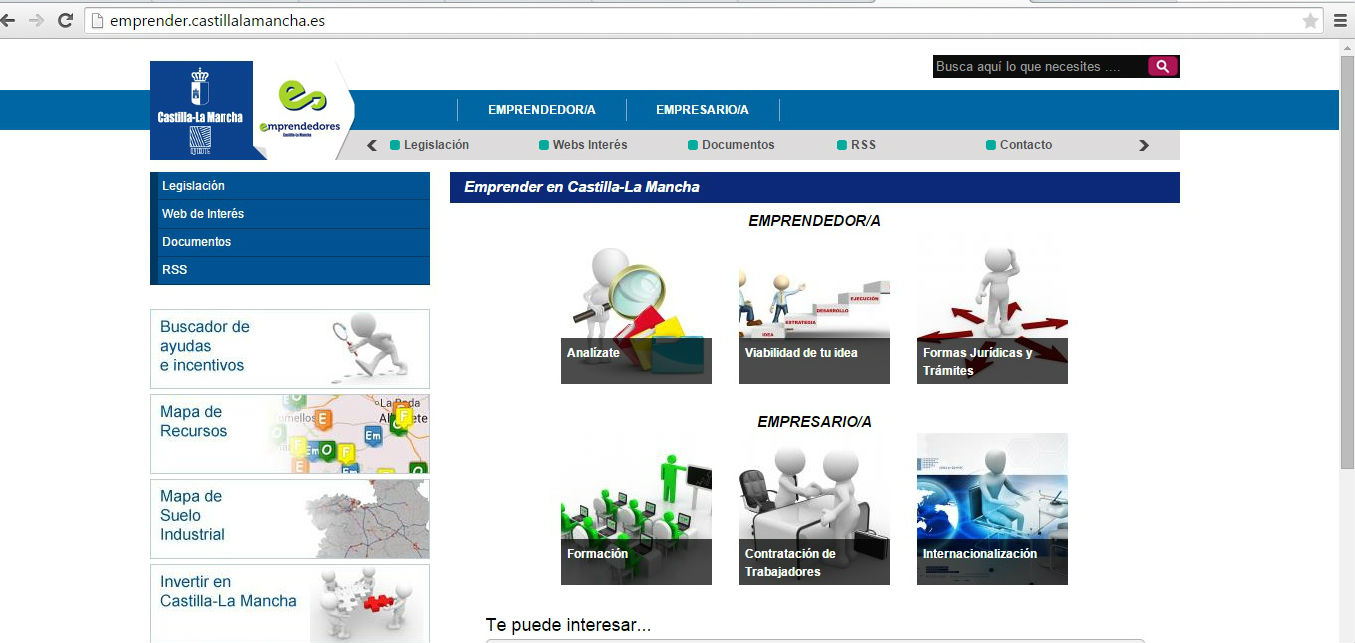Click the Buscador de ayudas e incentivos banner

coord(290,348)
